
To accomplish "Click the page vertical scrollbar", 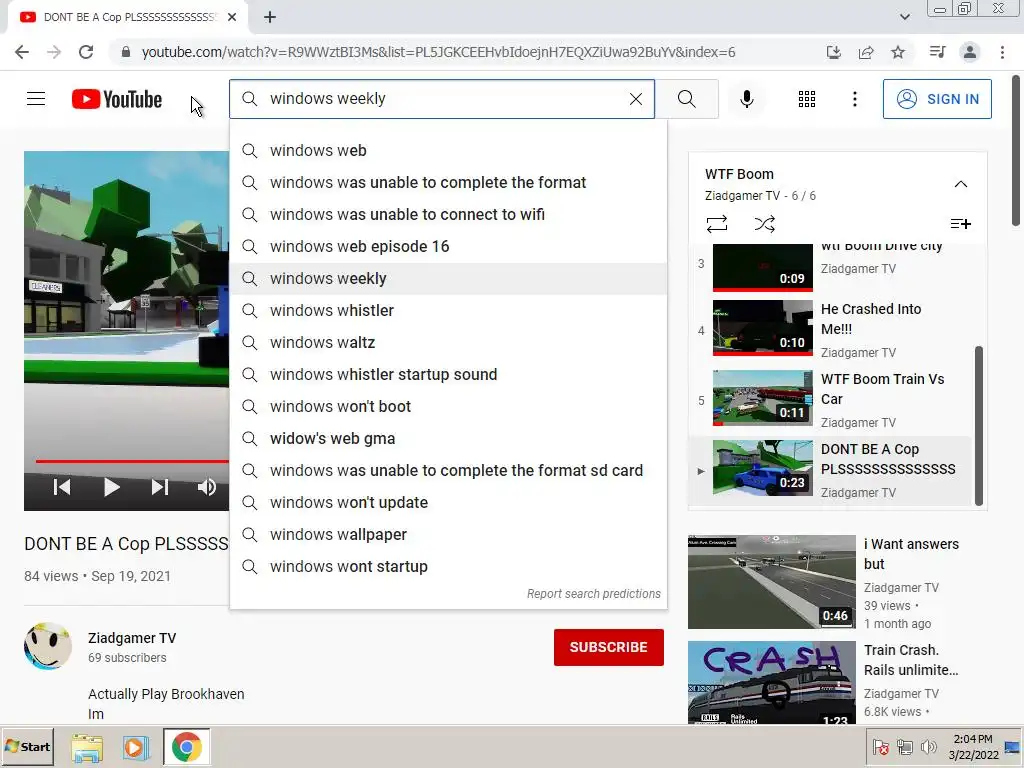I will tap(1016, 150).
